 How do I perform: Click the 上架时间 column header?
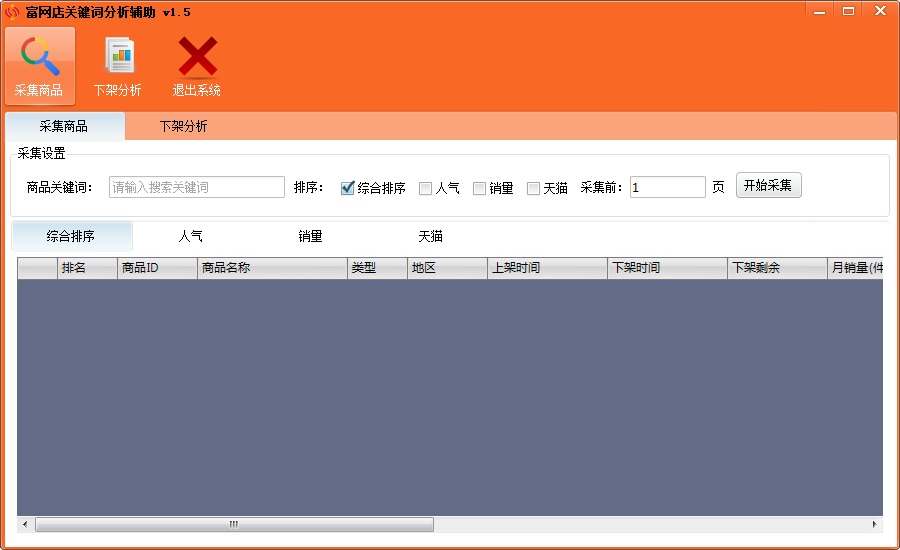(547, 268)
